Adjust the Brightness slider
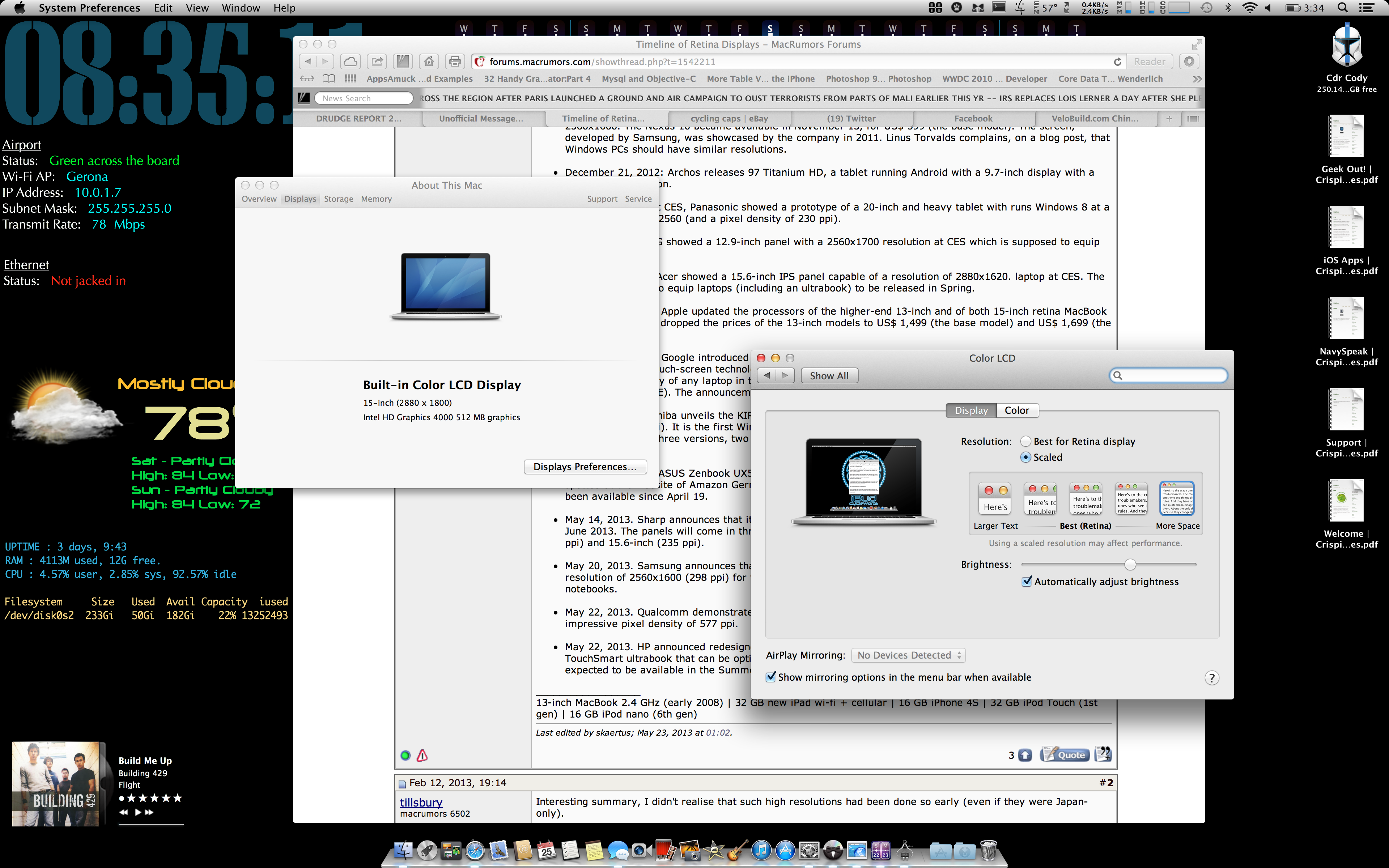This screenshot has width=1389, height=868. pos(1130,564)
